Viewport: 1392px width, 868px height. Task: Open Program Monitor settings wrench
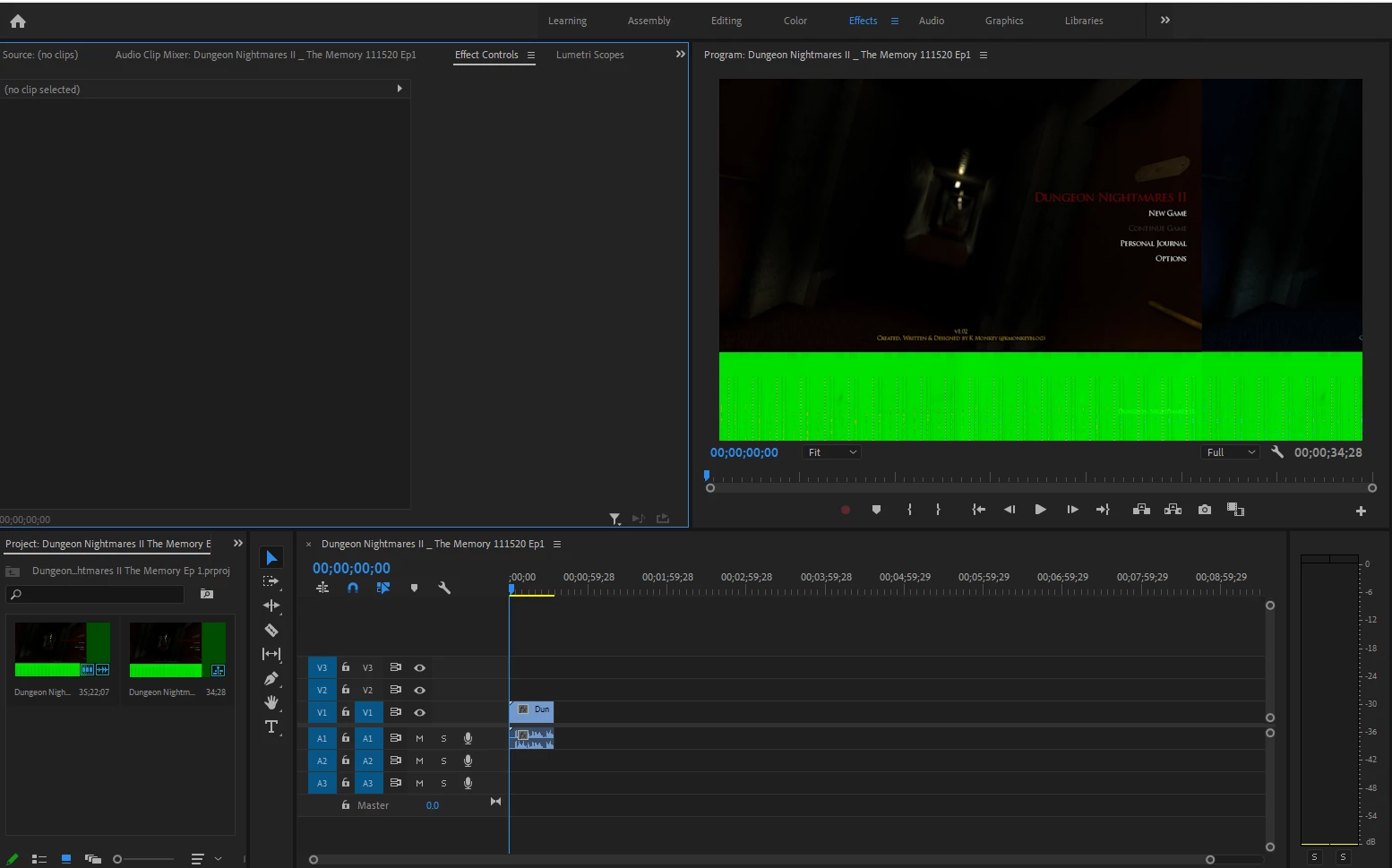tap(1277, 452)
